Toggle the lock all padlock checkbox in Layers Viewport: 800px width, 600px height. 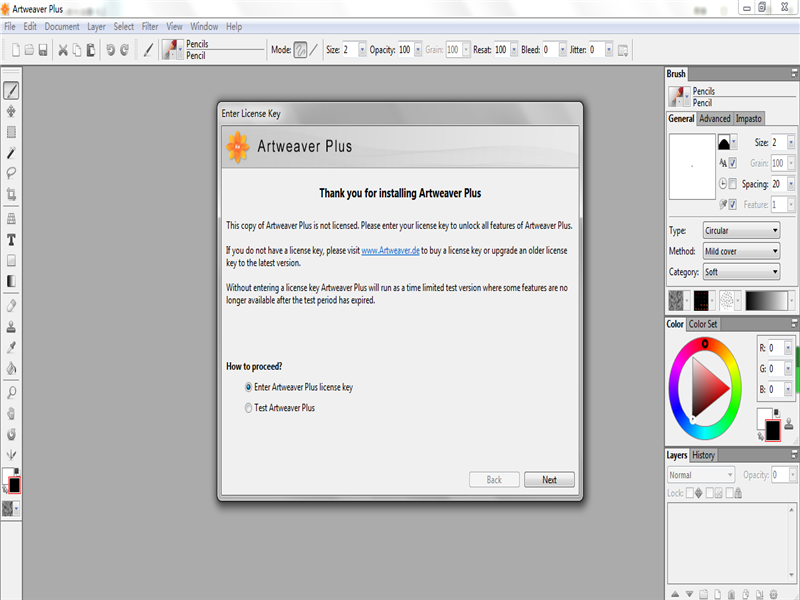click(x=730, y=493)
